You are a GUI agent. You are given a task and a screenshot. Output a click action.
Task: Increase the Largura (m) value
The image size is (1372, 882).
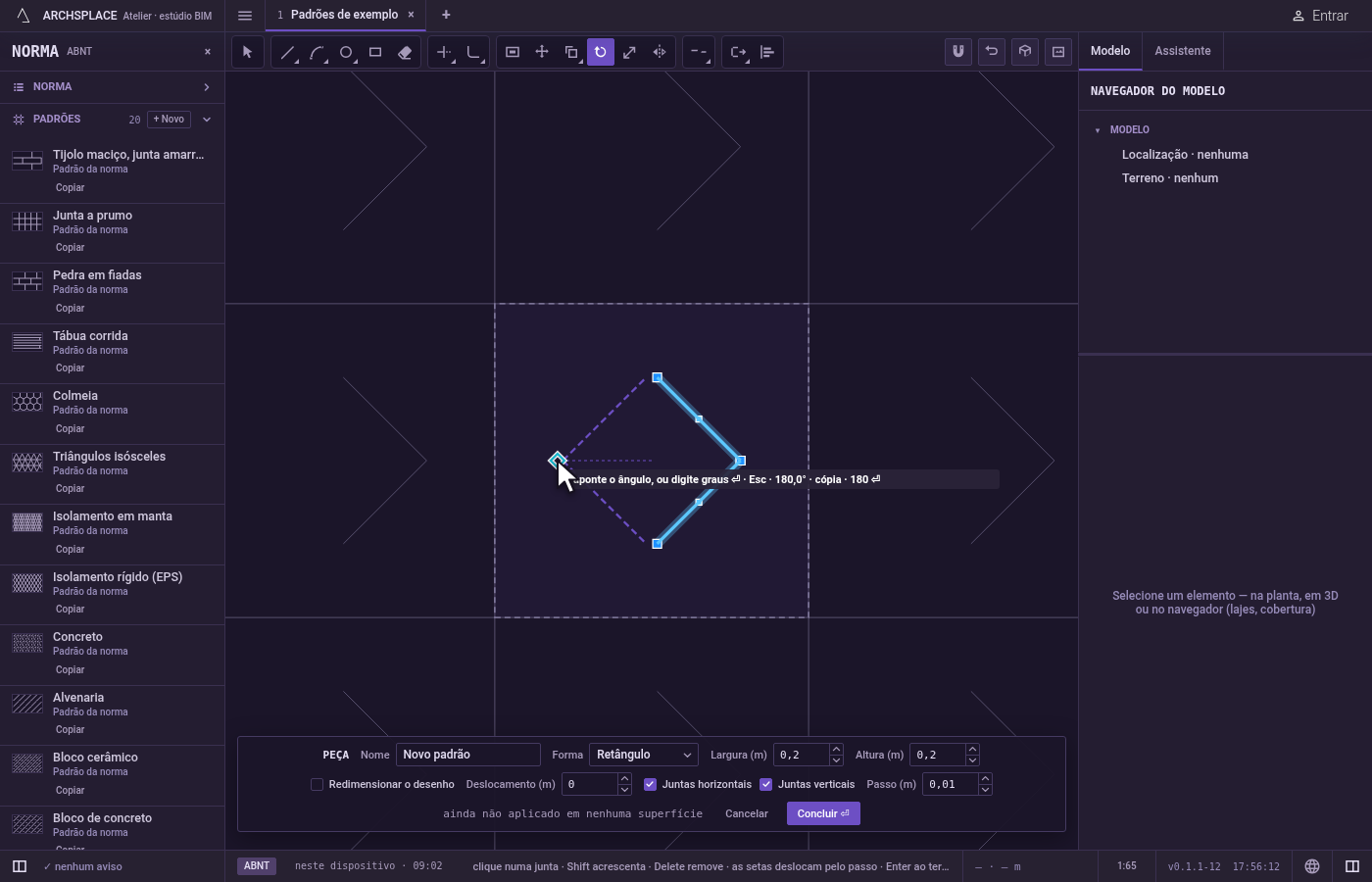836,750
